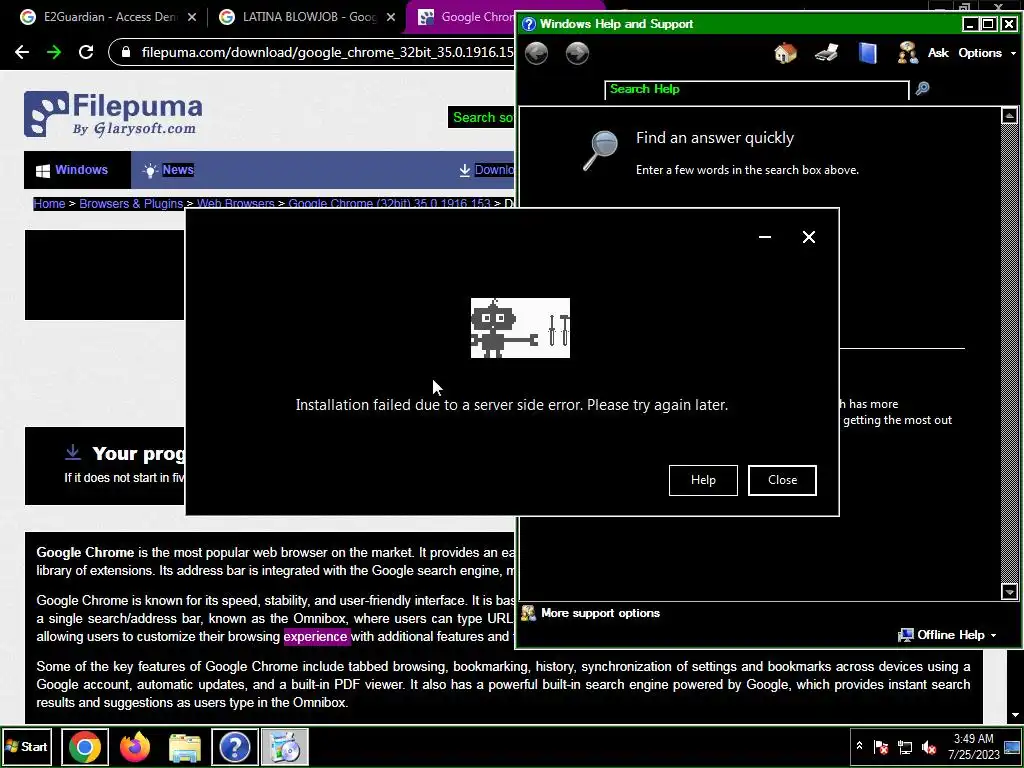The image size is (1024, 768).
Task: Click the filepuma.com URL address bar
Action: [x=327, y=52]
